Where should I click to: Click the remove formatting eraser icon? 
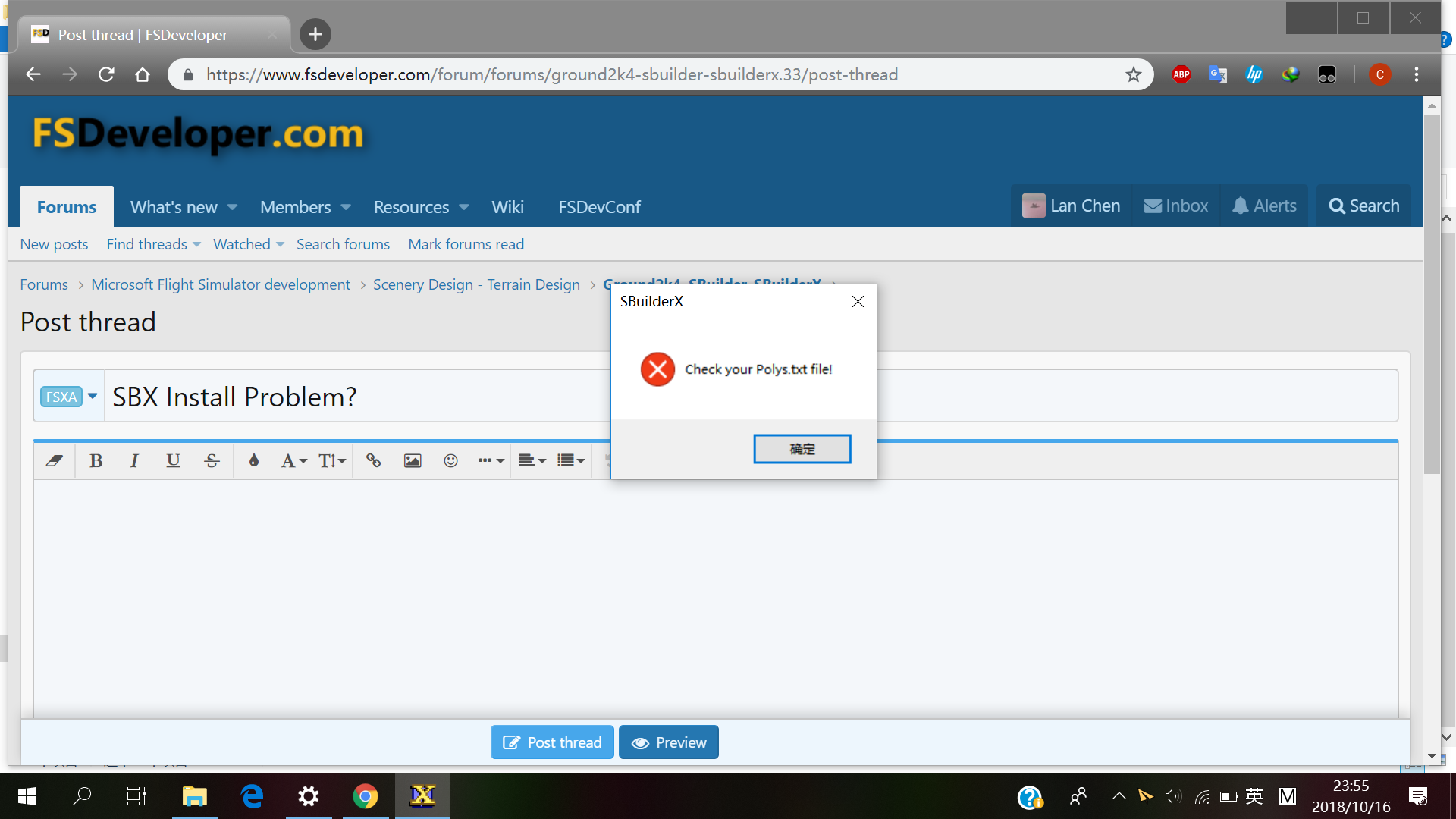(54, 460)
